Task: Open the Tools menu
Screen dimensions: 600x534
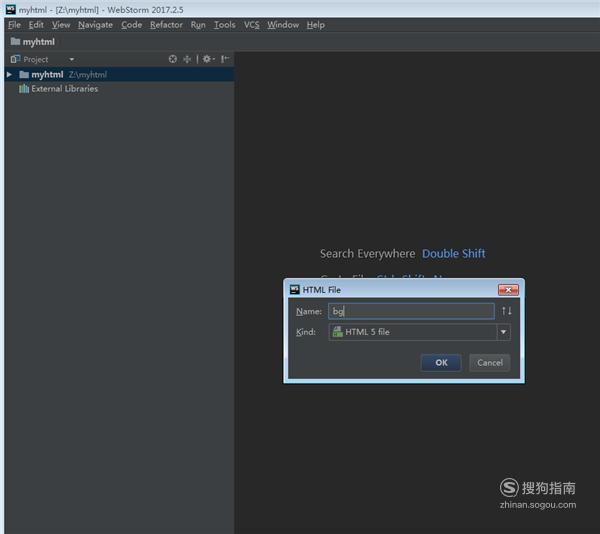Action: [225, 25]
